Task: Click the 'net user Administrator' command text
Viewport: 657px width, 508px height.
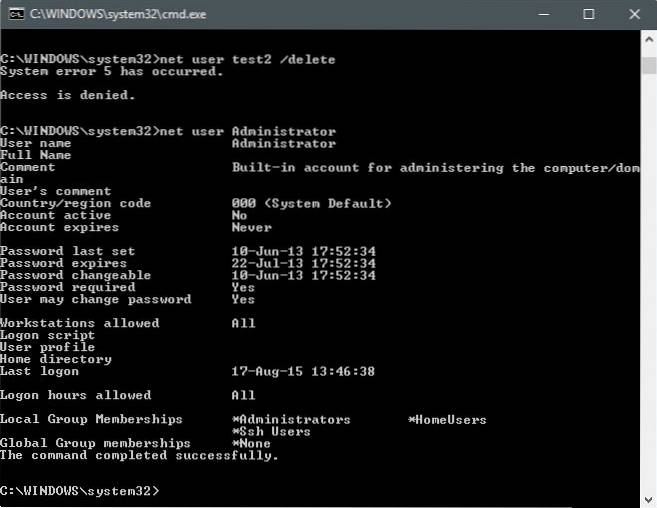Action: click(x=248, y=132)
